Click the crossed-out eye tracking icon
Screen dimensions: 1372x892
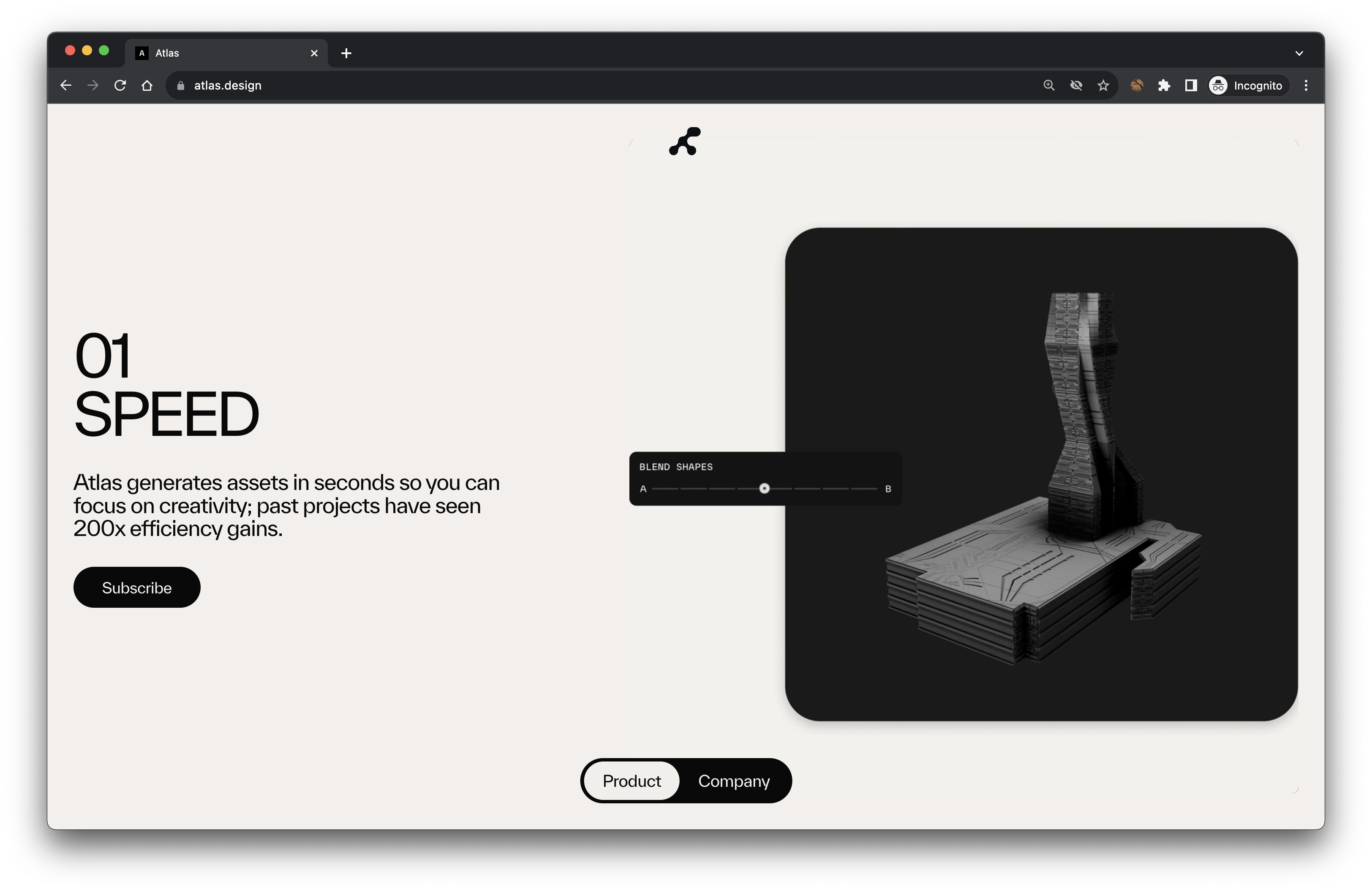click(x=1076, y=85)
